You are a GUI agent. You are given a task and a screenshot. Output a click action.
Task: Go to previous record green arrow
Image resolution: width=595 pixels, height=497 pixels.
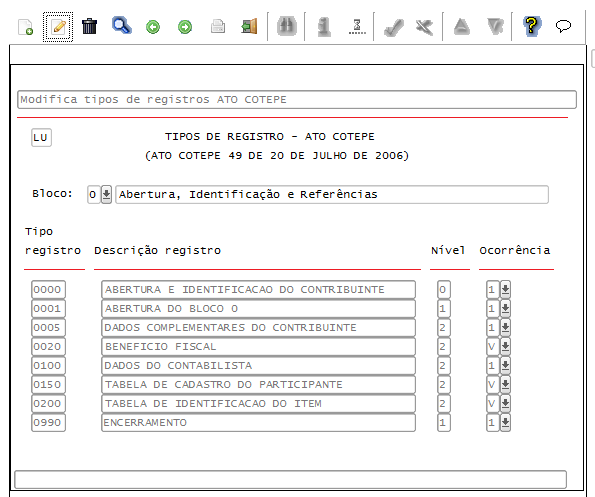153,27
